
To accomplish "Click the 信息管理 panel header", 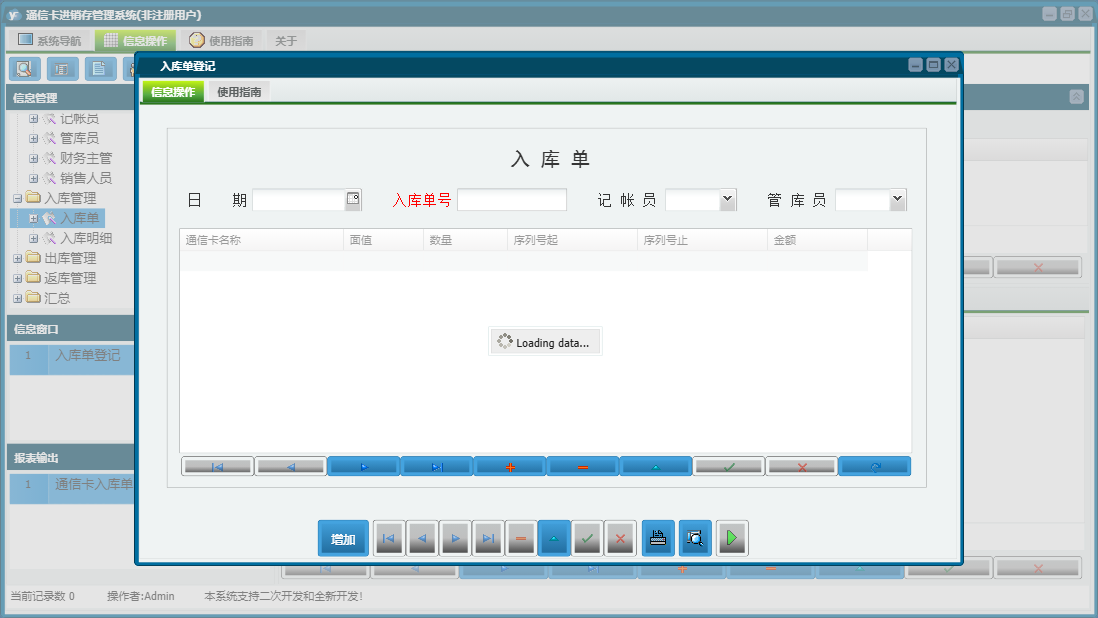I will (x=70, y=98).
